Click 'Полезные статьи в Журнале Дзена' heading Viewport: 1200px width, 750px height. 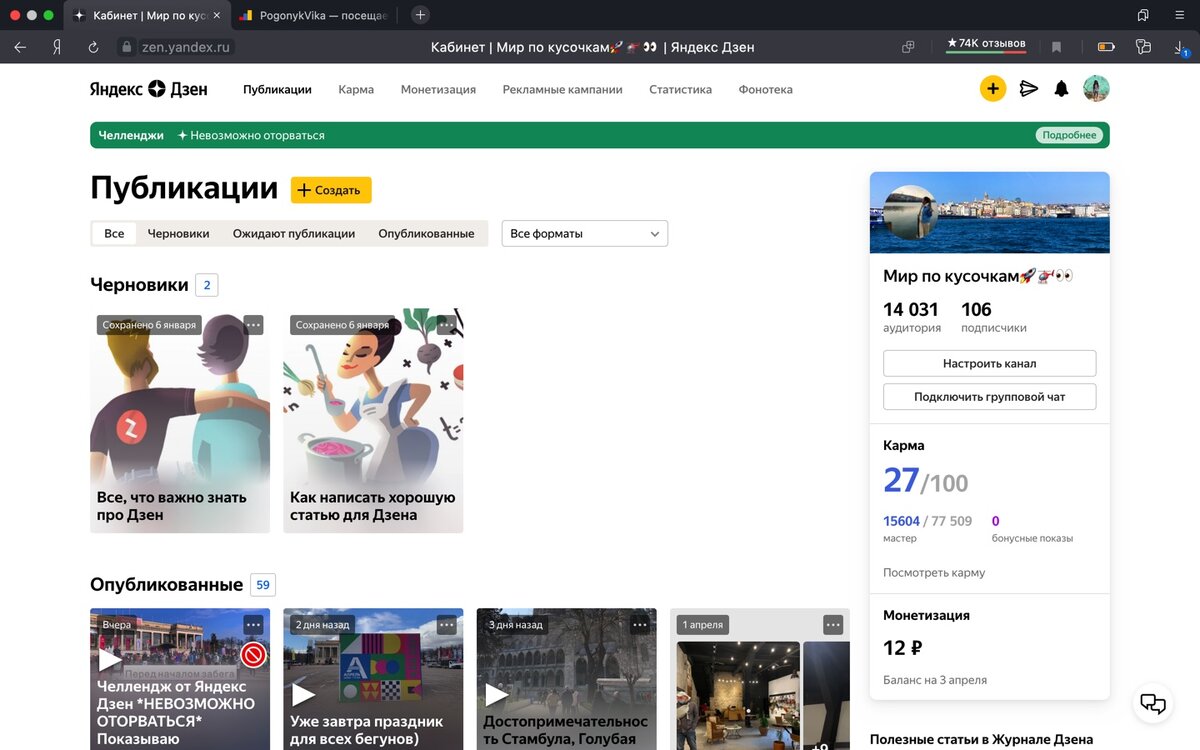coord(981,740)
